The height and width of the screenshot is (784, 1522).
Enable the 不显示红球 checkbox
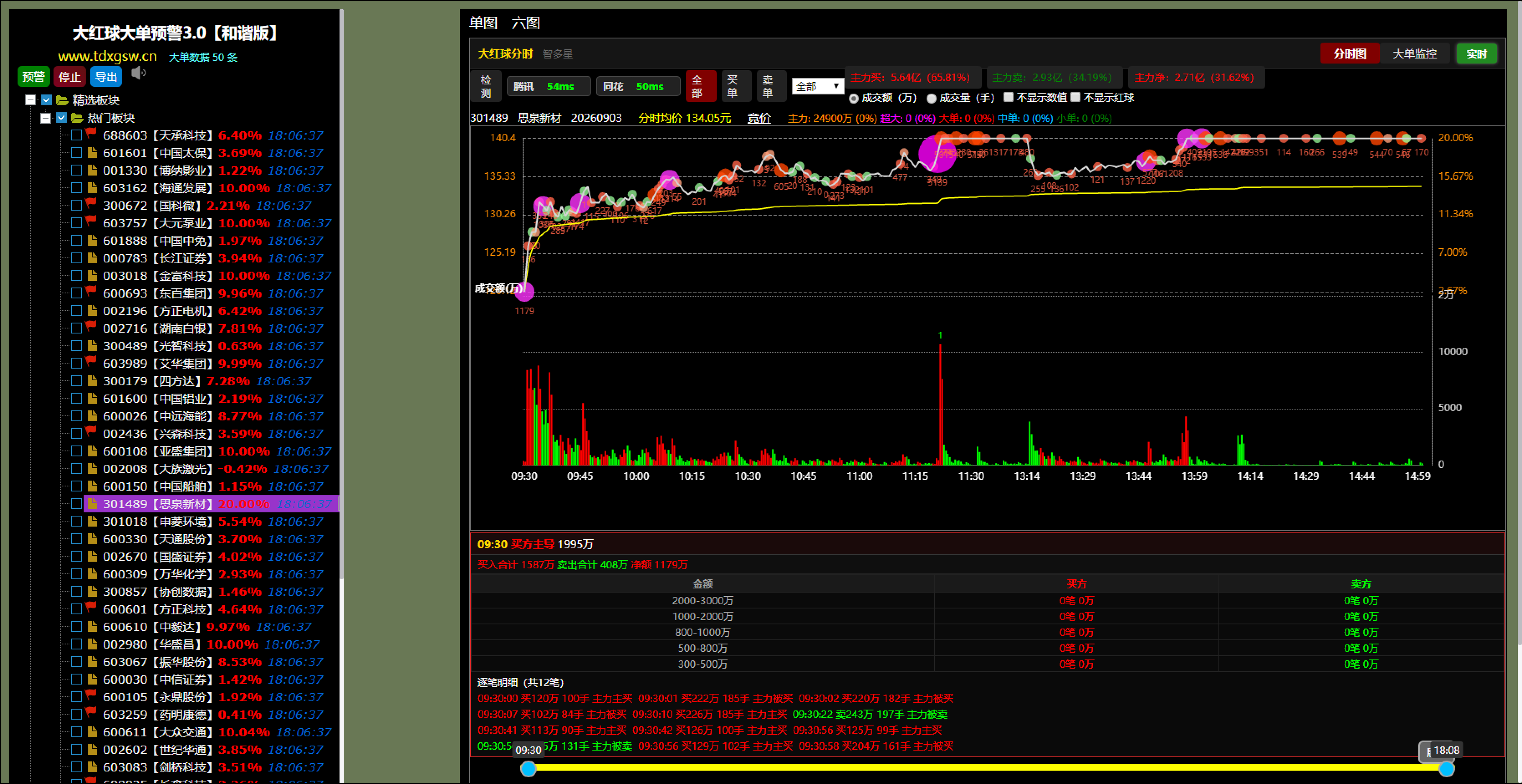tap(1075, 97)
